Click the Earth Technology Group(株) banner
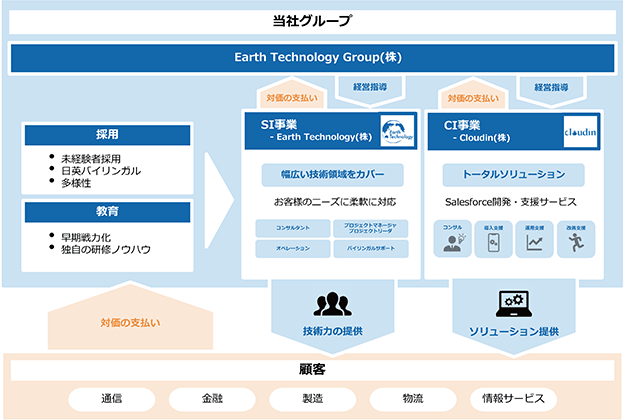The image size is (624, 420). 312,58
